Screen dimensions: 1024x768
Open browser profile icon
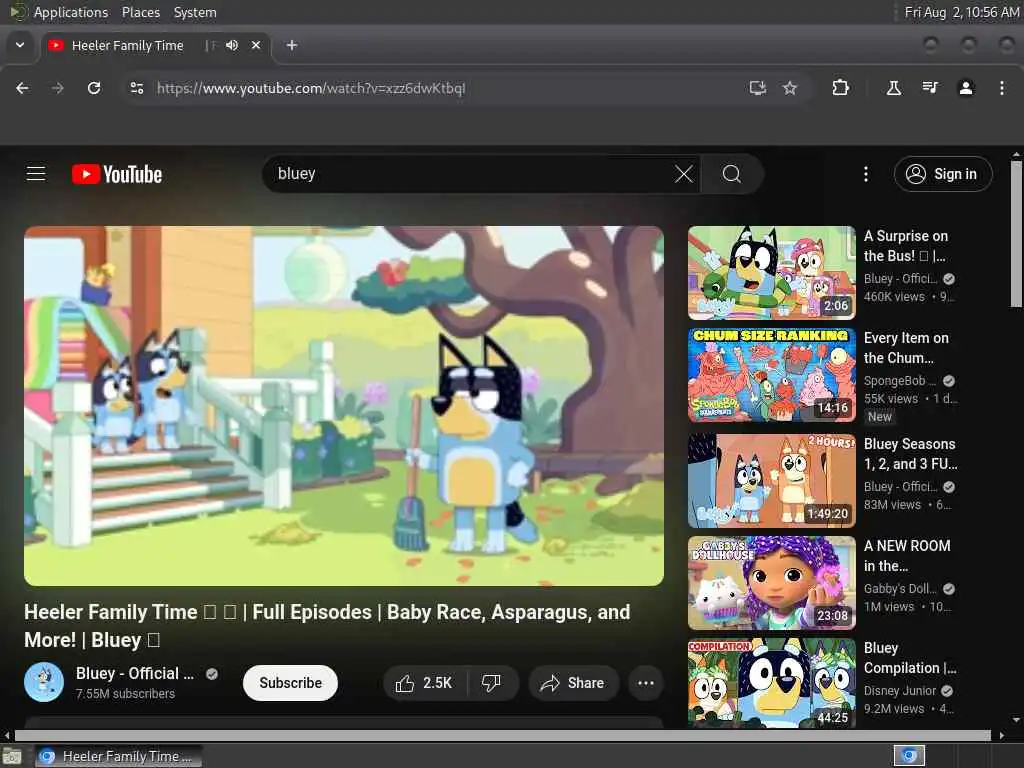click(x=966, y=88)
